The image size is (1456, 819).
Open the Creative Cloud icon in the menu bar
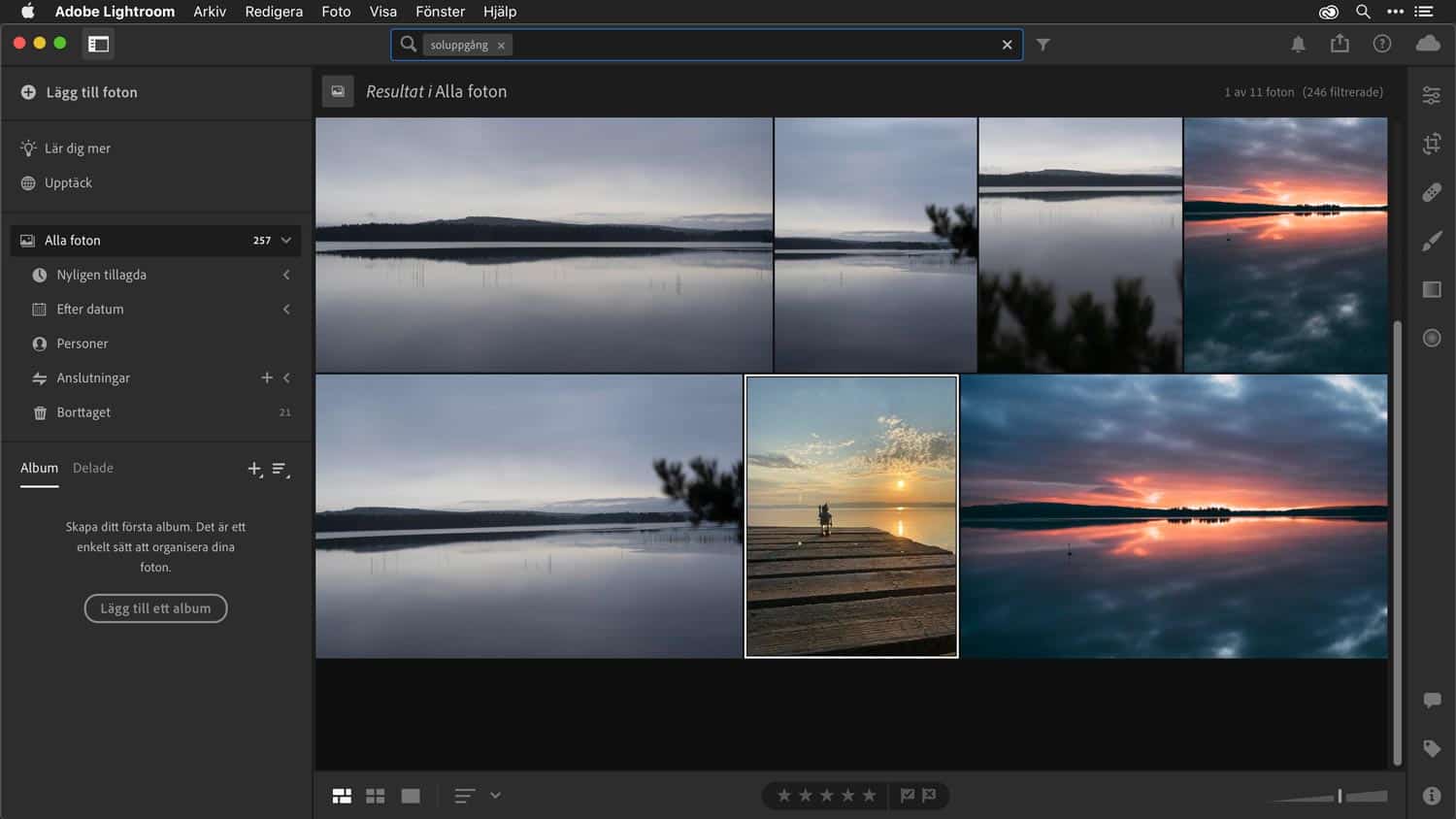tap(1328, 12)
